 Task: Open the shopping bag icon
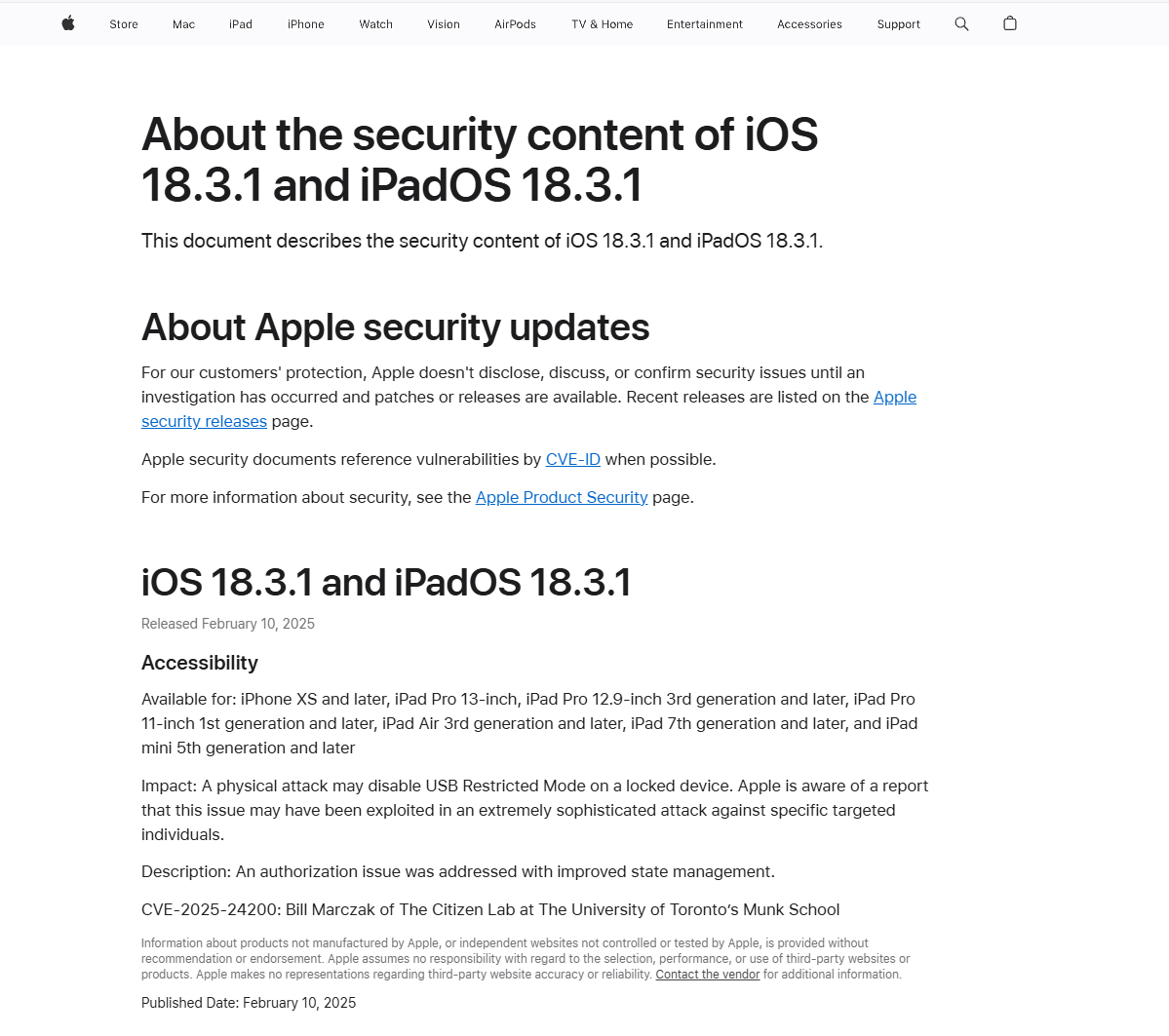pyautogui.click(x=1010, y=23)
